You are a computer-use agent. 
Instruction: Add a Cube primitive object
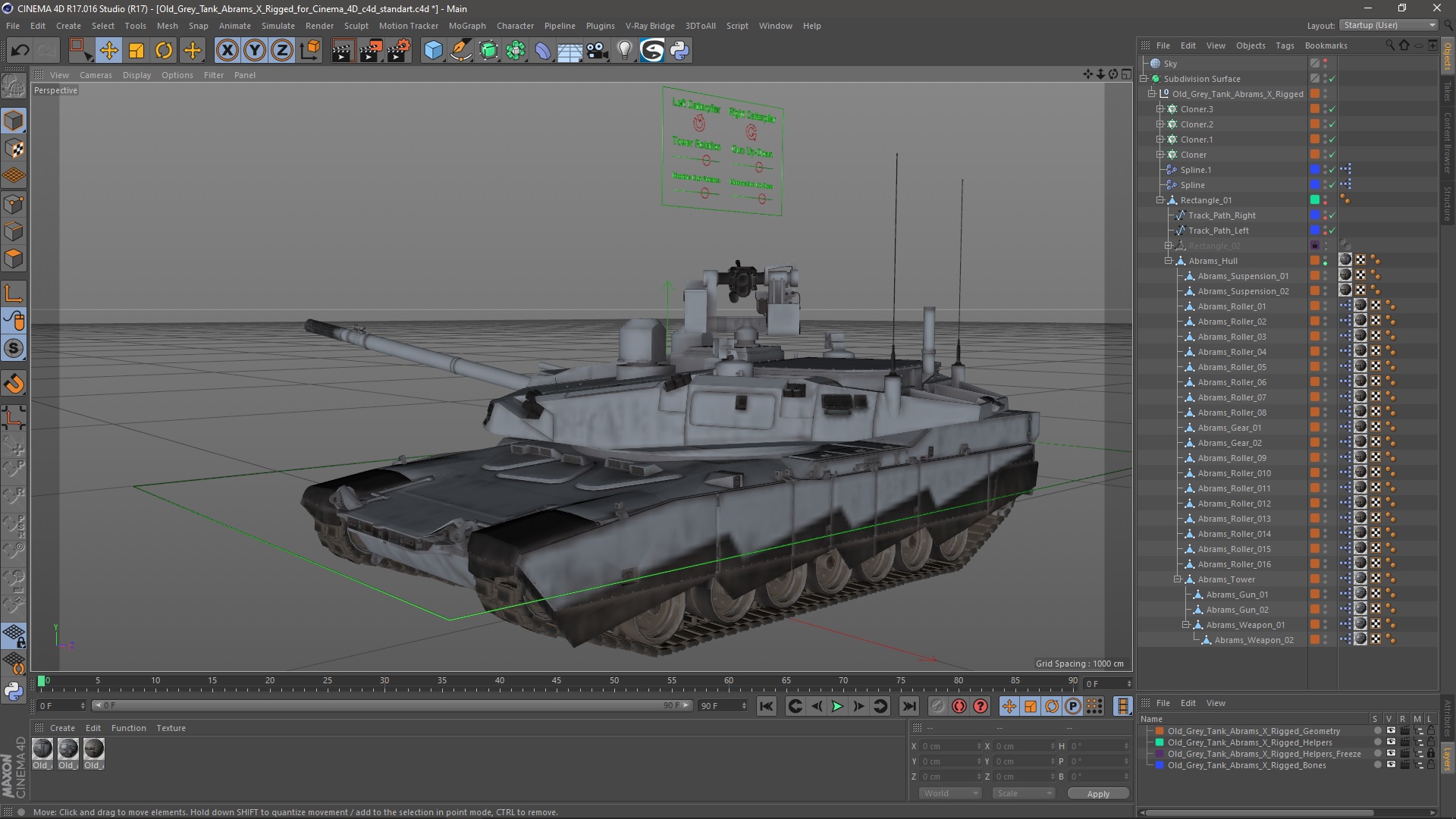[x=433, y=51]
